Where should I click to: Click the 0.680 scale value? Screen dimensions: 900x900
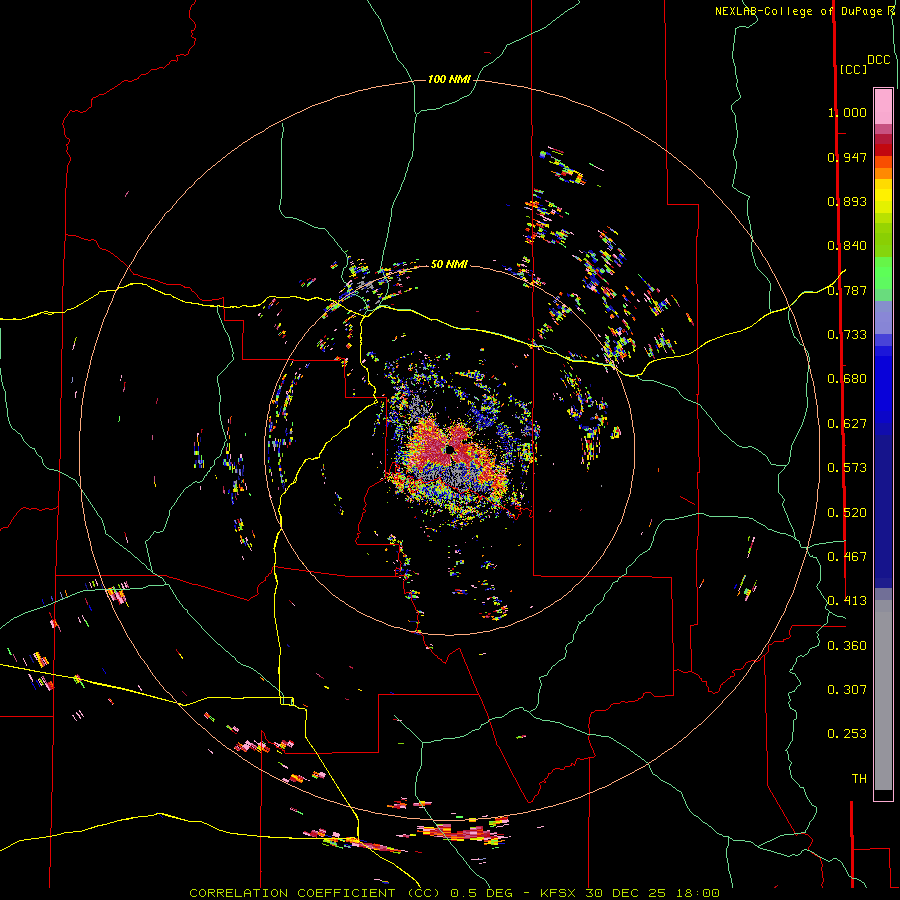pos(847,379)
